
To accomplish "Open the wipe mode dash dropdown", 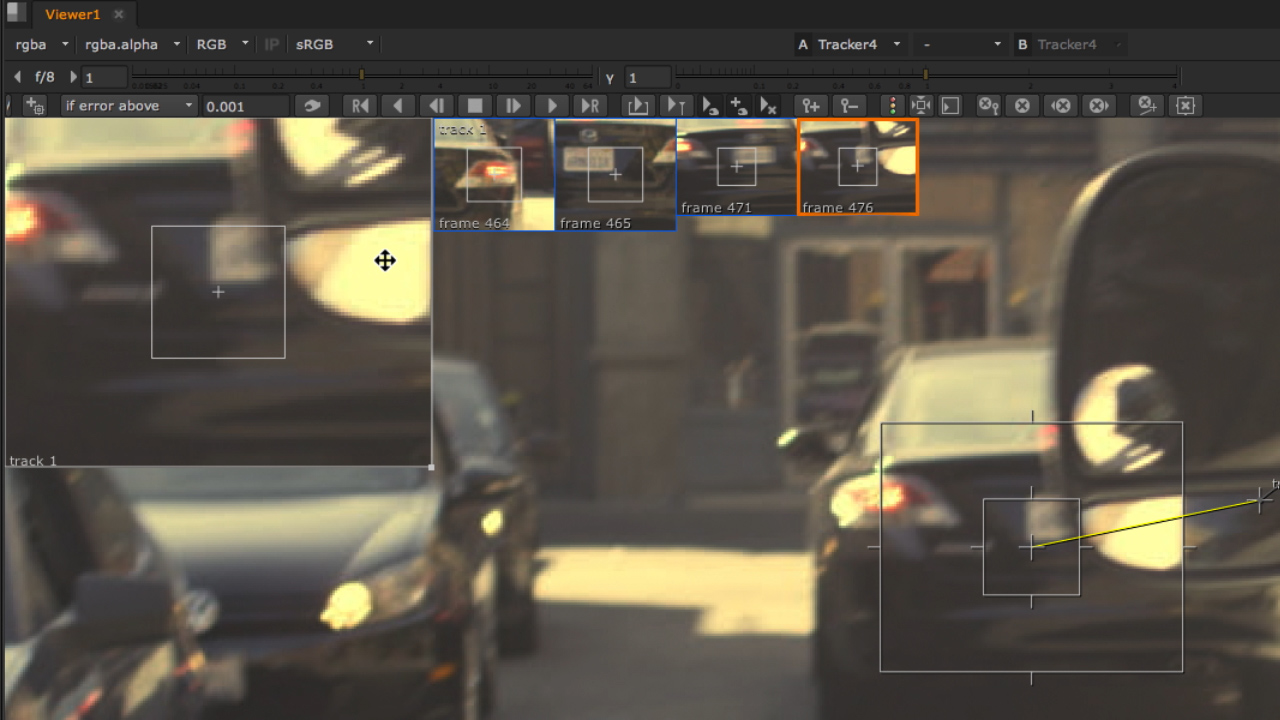I will [x=961, y=44].
